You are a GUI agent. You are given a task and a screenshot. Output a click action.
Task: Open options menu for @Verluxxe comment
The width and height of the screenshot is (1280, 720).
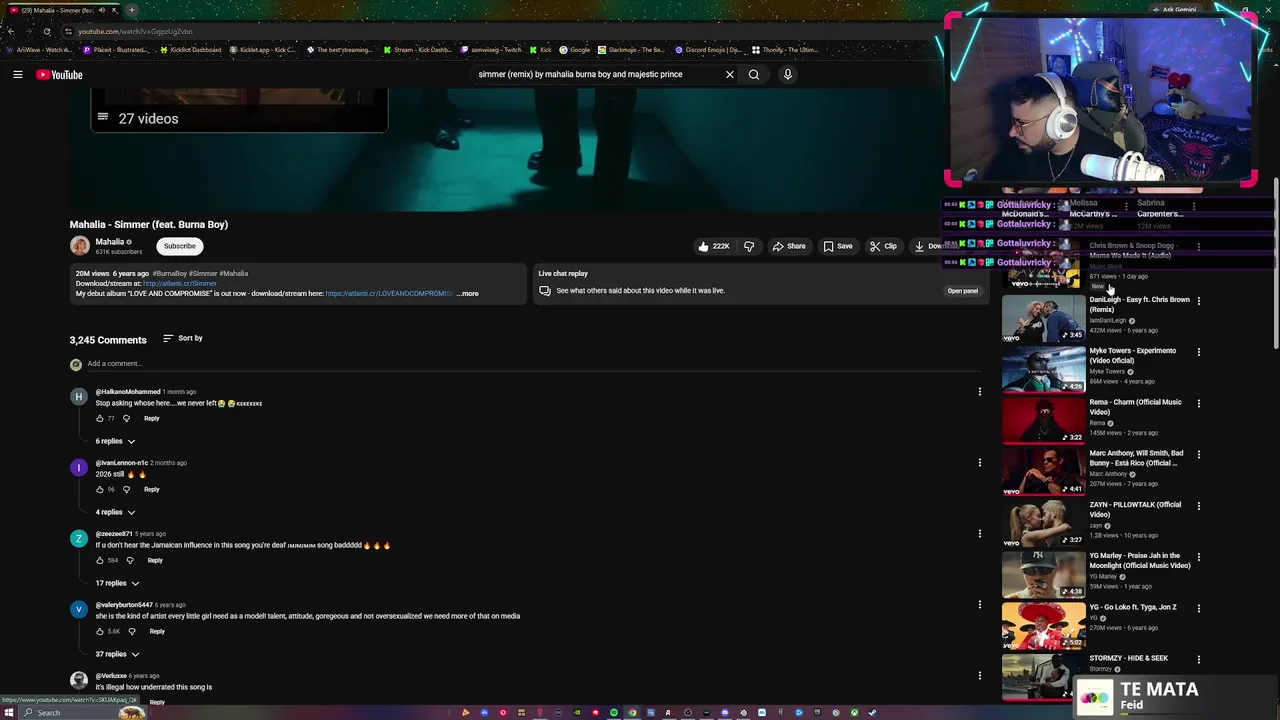980,676
